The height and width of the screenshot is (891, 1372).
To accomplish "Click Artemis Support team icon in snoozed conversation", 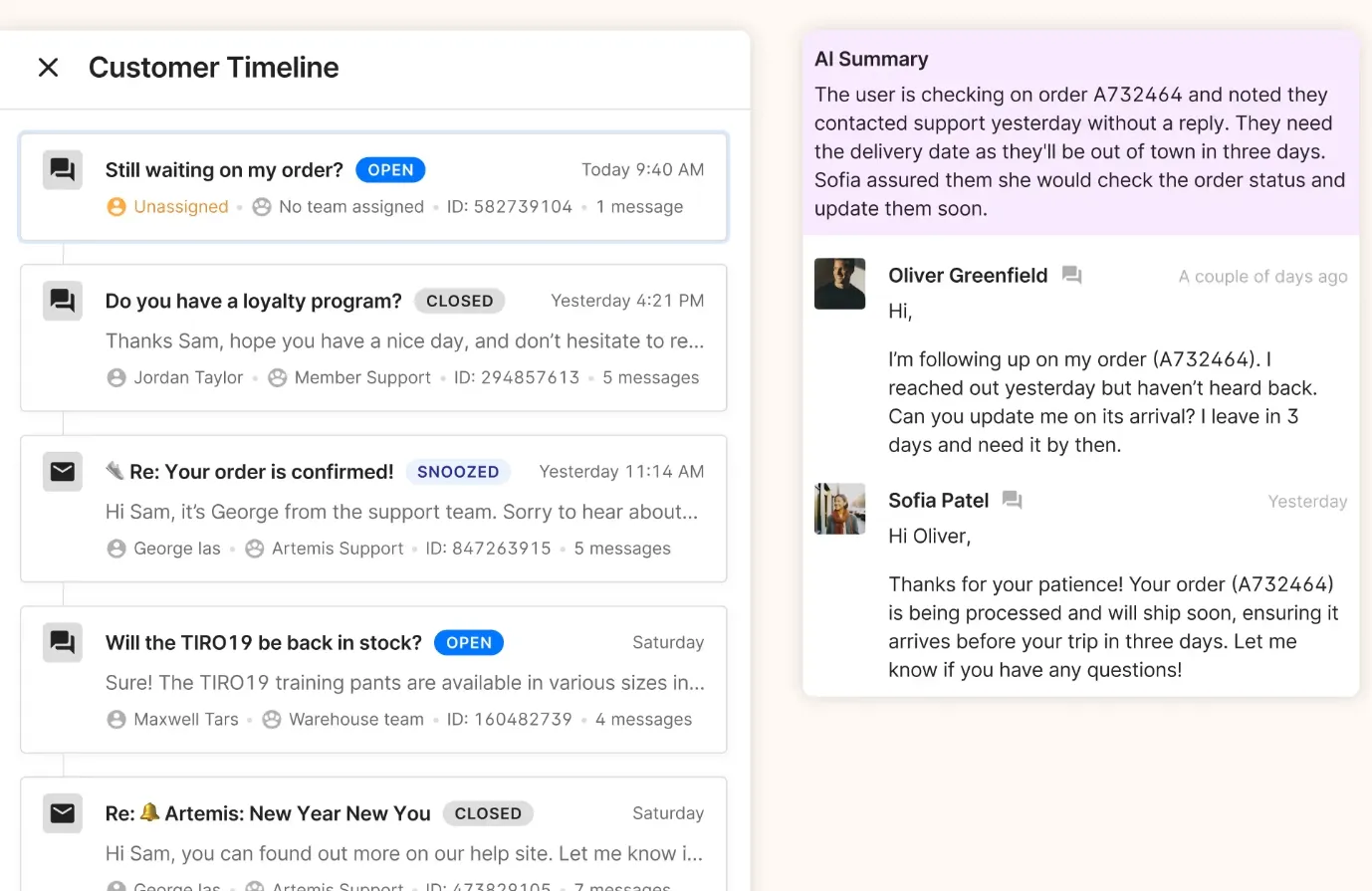I will tap(255, 549).
